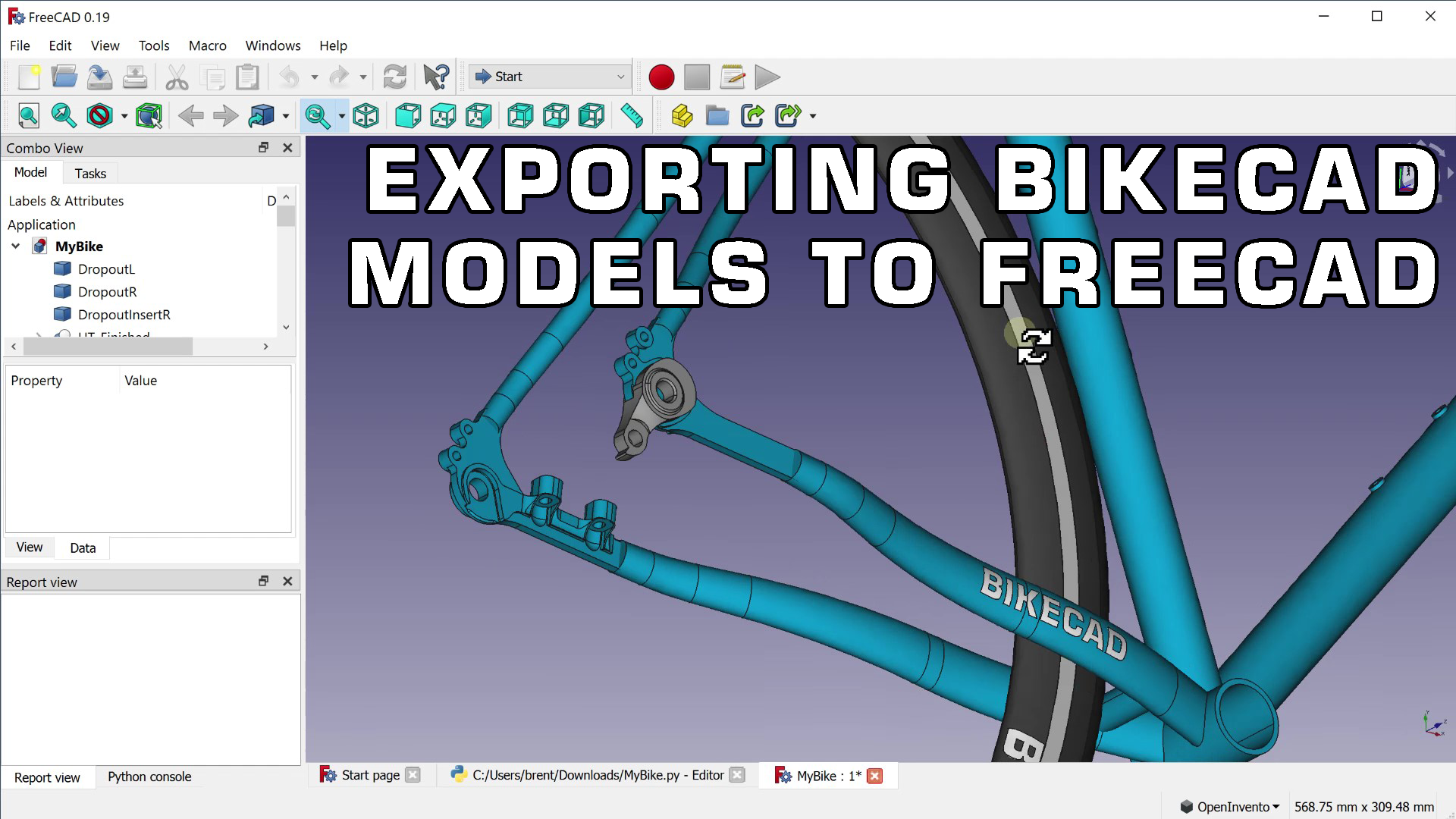This screenshot has width=1456, height=819.
Task: Open the File menu
Action: tap(20, 45)
